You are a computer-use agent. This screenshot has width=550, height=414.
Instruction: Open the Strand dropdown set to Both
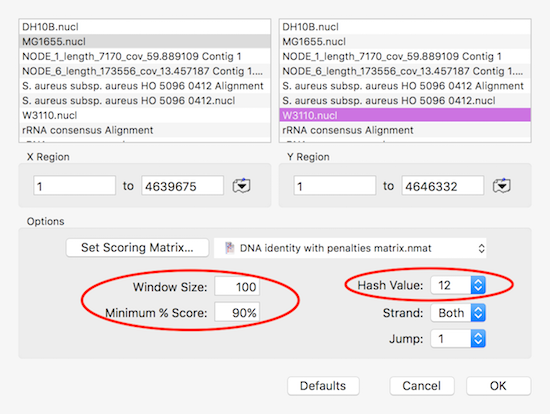(x=458, y=313)
